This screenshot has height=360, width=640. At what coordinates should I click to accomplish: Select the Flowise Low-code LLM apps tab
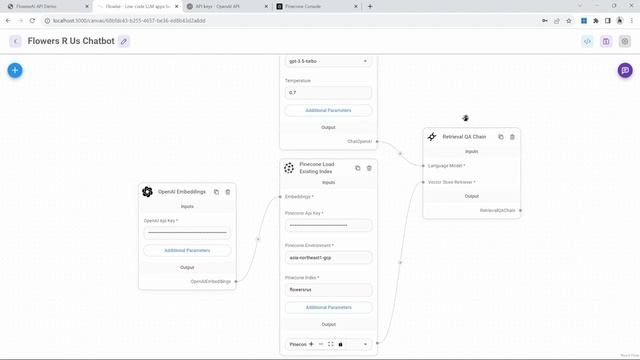[138, 7]
